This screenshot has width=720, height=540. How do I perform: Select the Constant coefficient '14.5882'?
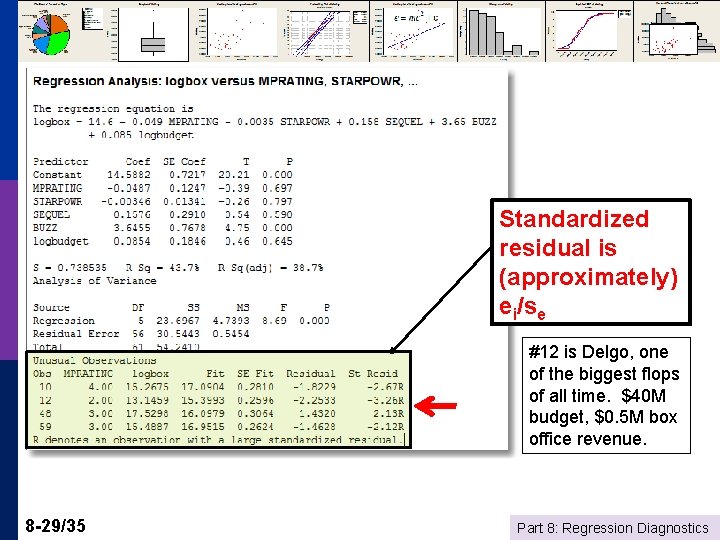pyautogui.click(x=129, y=175)
